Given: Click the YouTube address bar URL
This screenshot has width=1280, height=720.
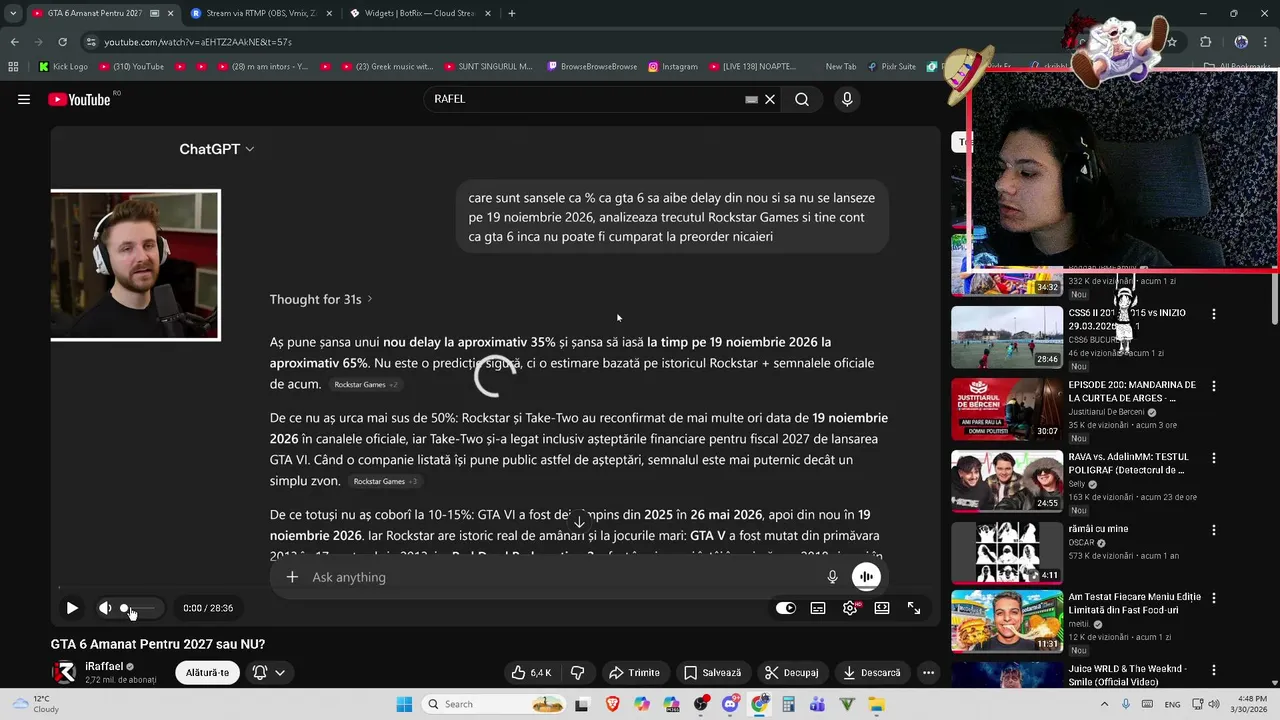Looking at the screenshot, I should pyautogui.click(x=198, y=42).
